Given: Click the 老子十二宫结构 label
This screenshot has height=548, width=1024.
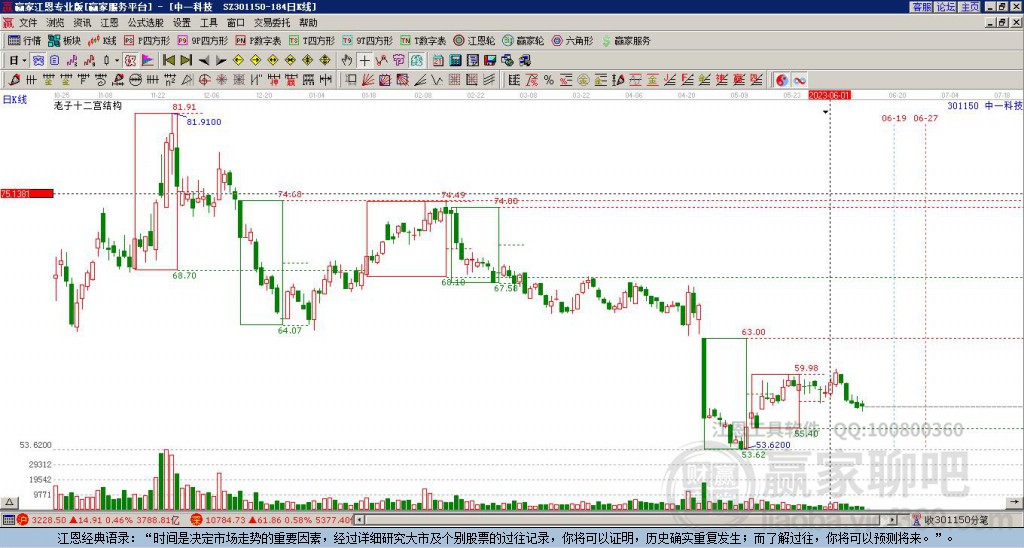Looking at the screenshot, I should pyautogui.click(x=88, y=105).
